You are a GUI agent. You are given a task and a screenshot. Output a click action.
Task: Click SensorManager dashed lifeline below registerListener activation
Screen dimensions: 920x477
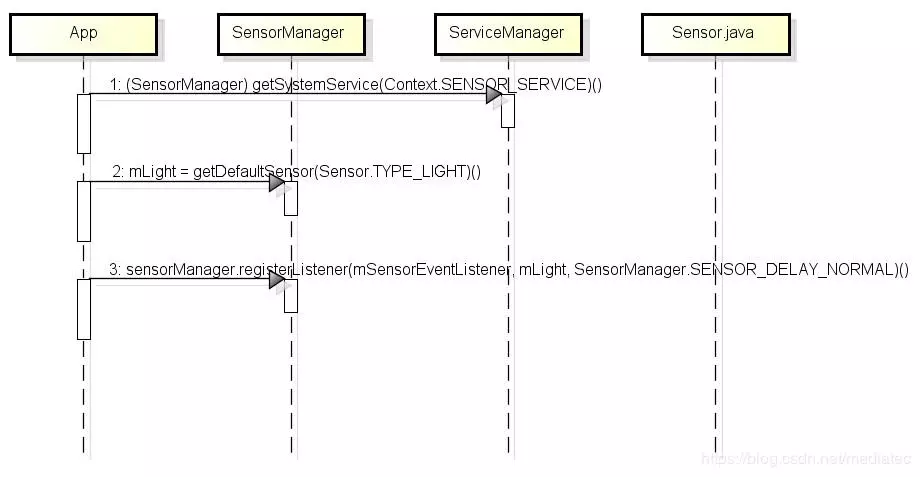(x=291, y=390)
